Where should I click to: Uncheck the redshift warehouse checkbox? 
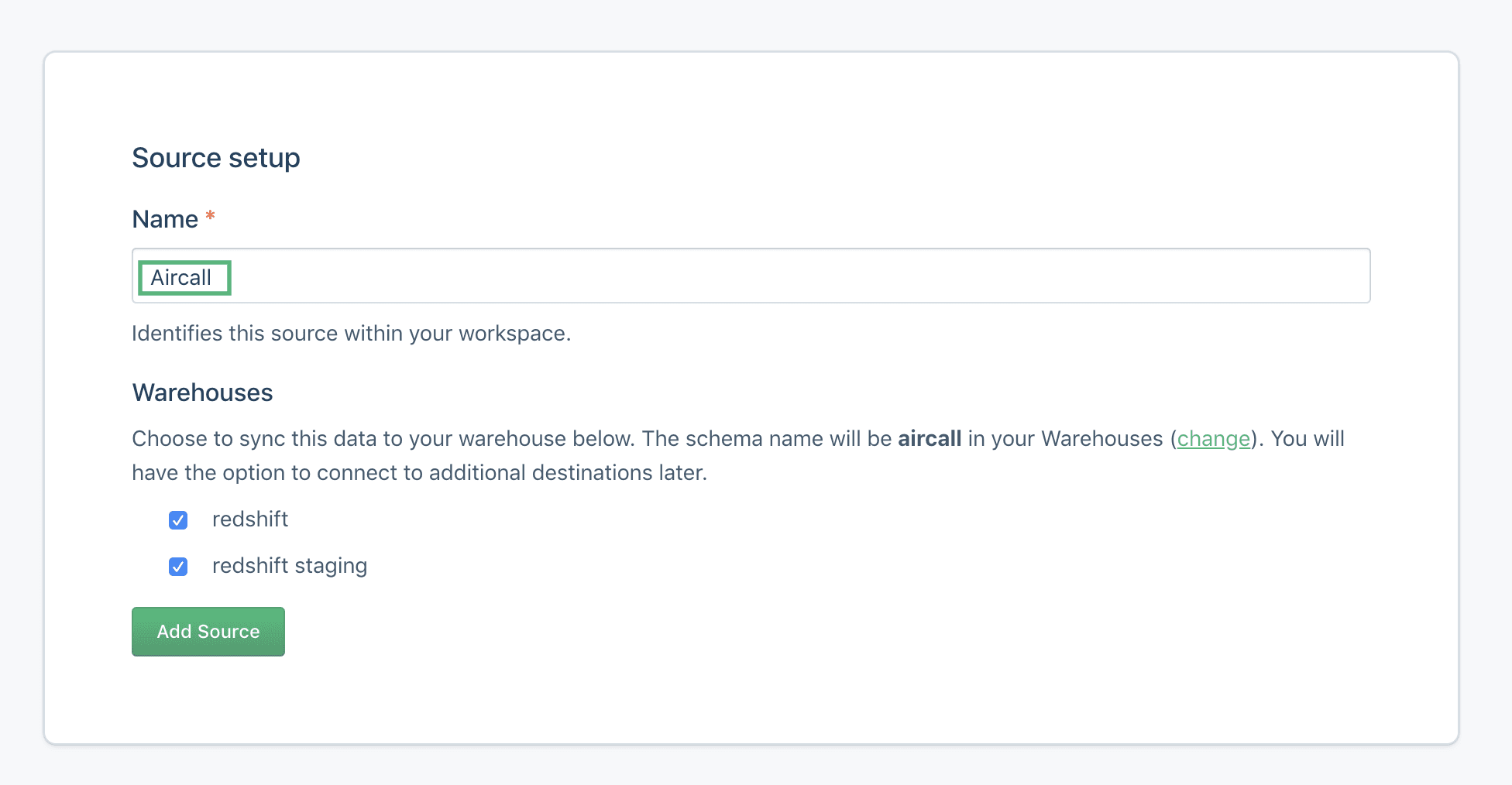[x=178, y=520]
